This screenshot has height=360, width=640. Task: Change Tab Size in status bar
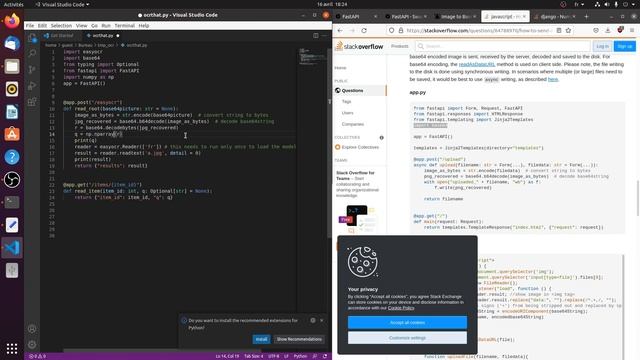(x=253, y=356)
